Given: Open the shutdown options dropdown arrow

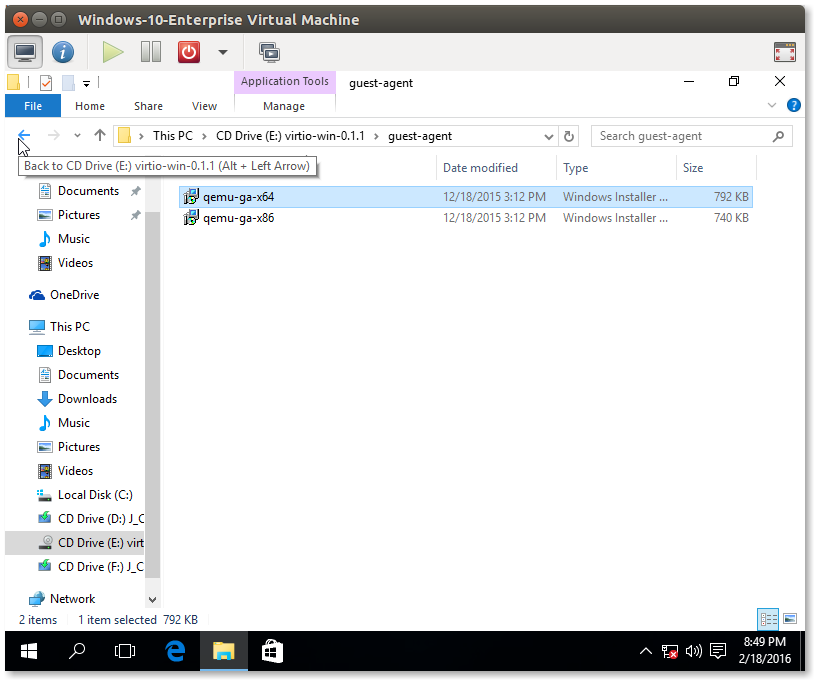Looking at the screenshot, I should (x=223, y=52).
